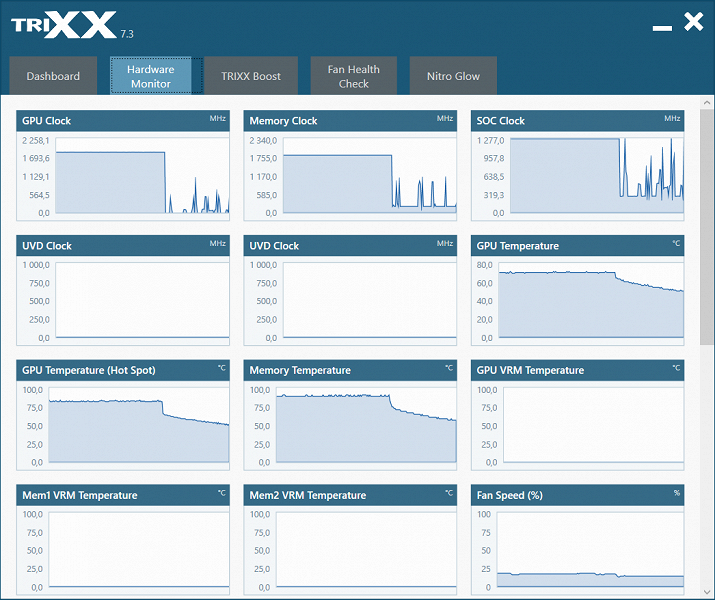Viewport: 715px width, 600px height.
Task: Click the Hardware Monitor tab
Action: [x=150, y=76]
